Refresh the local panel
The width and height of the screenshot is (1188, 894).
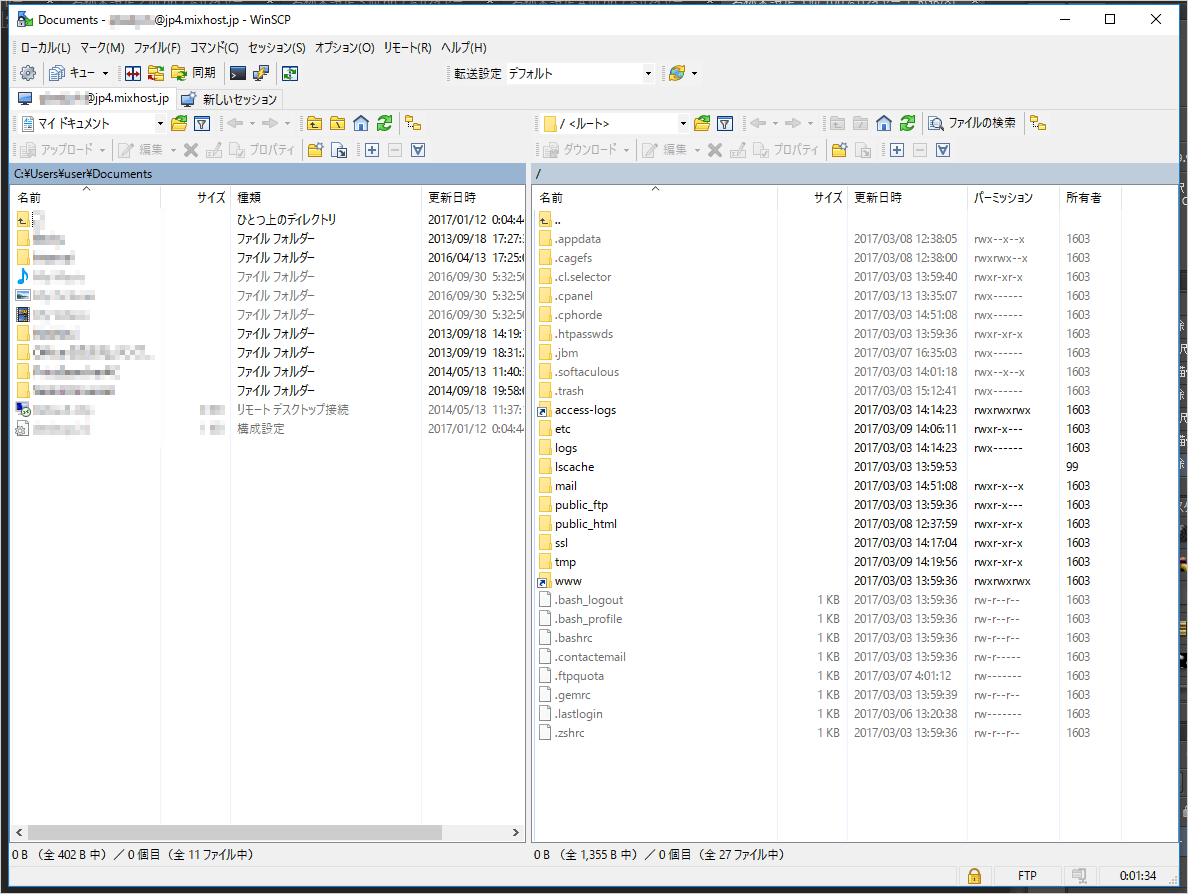tap(385, 123)
